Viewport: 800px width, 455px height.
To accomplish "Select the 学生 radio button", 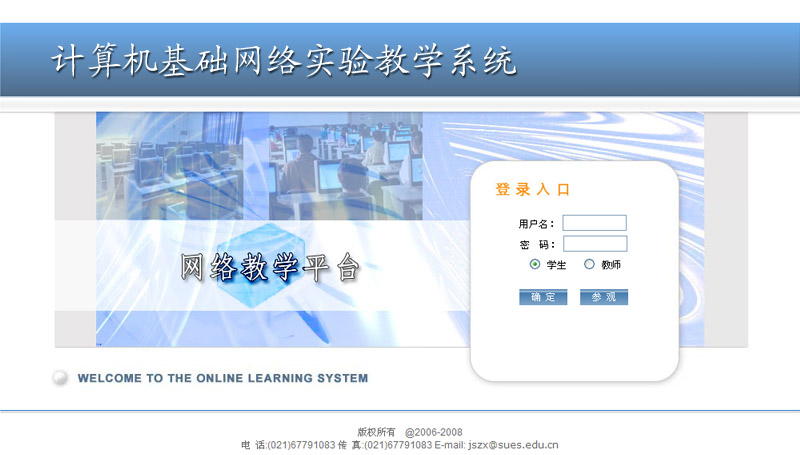I will pos(535,264).
